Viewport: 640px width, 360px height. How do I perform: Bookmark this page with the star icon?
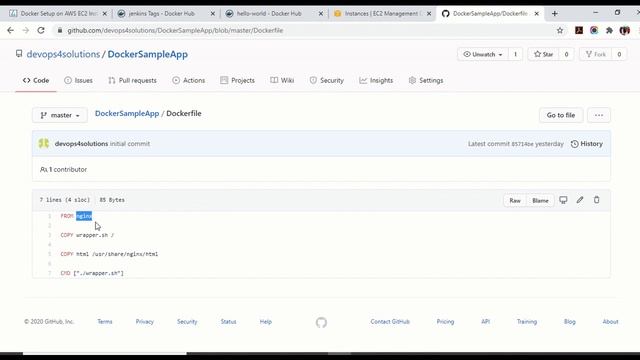tap(560, 30)
